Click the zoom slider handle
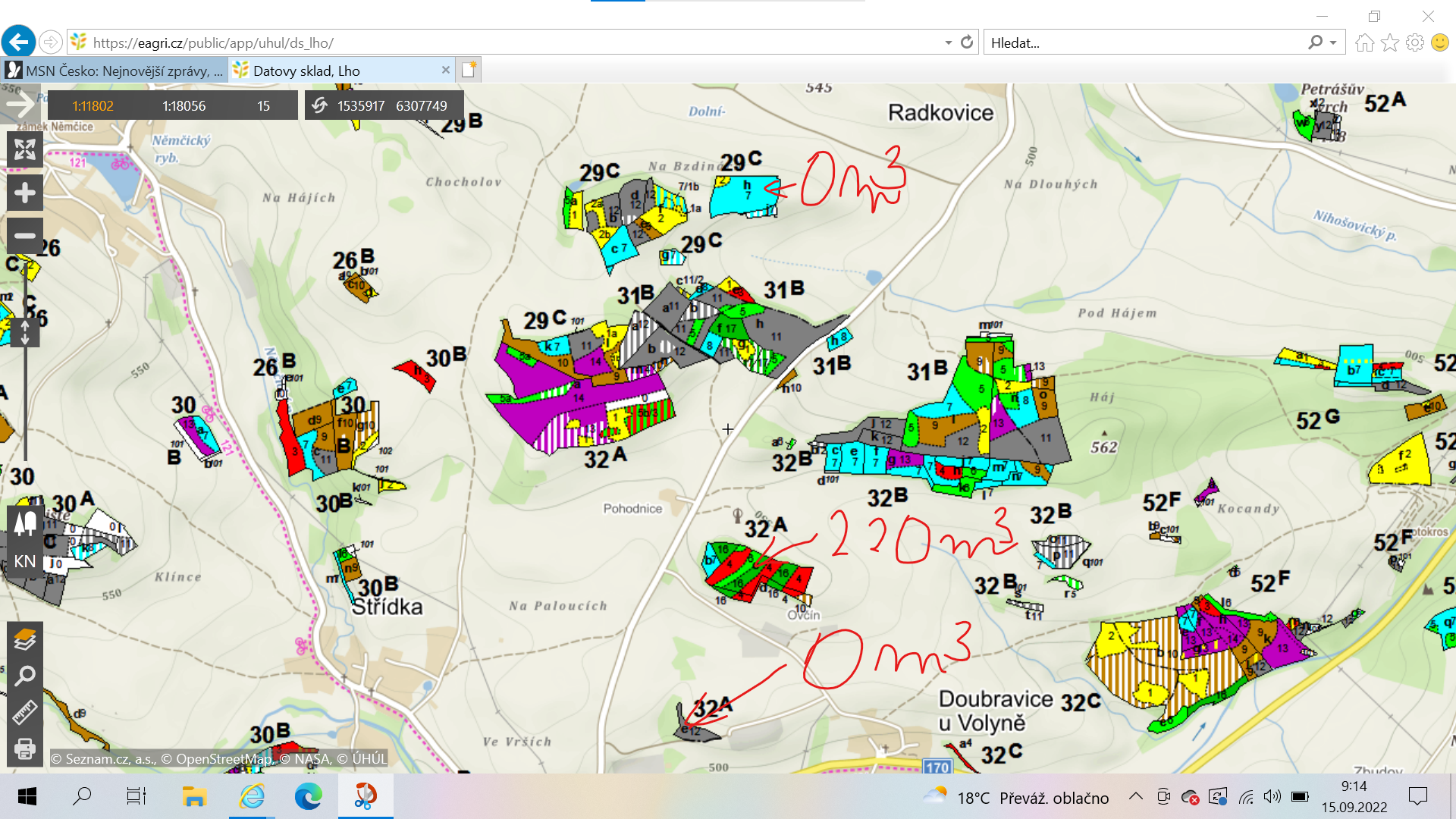This screenshot has height=819, width=1456. tap(25, 332)
